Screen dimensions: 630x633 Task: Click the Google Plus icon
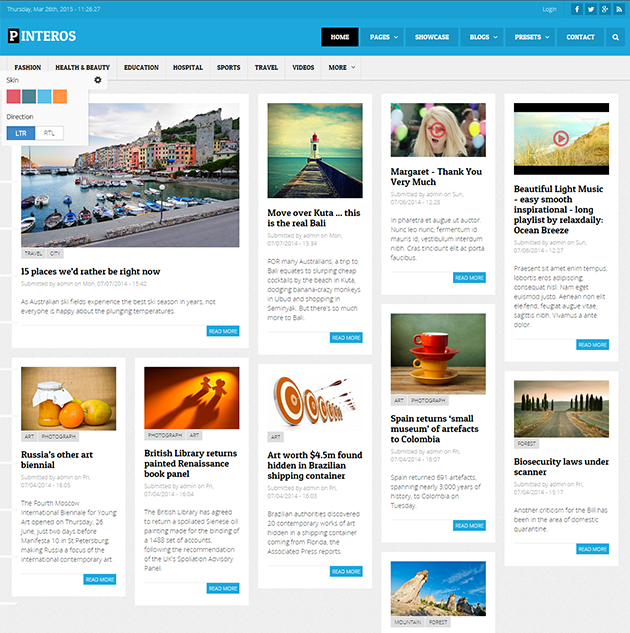[605, 9]
